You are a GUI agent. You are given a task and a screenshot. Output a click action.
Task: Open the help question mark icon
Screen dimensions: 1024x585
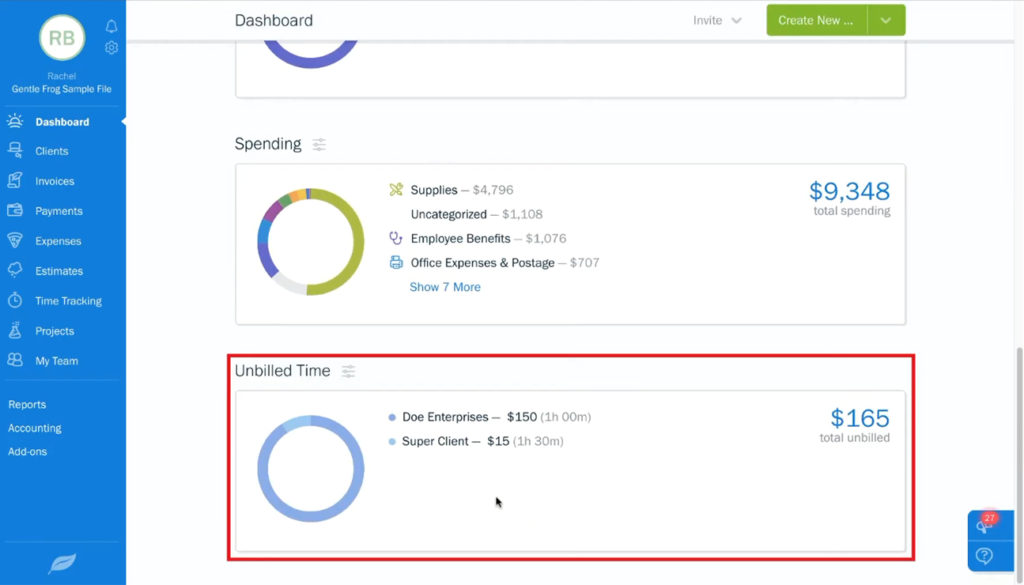tap(987, 554)
